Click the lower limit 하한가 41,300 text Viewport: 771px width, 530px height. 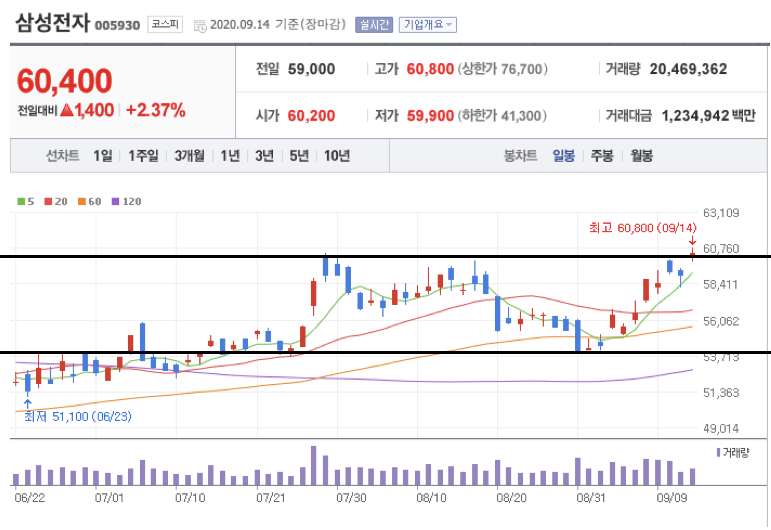tap(502, 116)
